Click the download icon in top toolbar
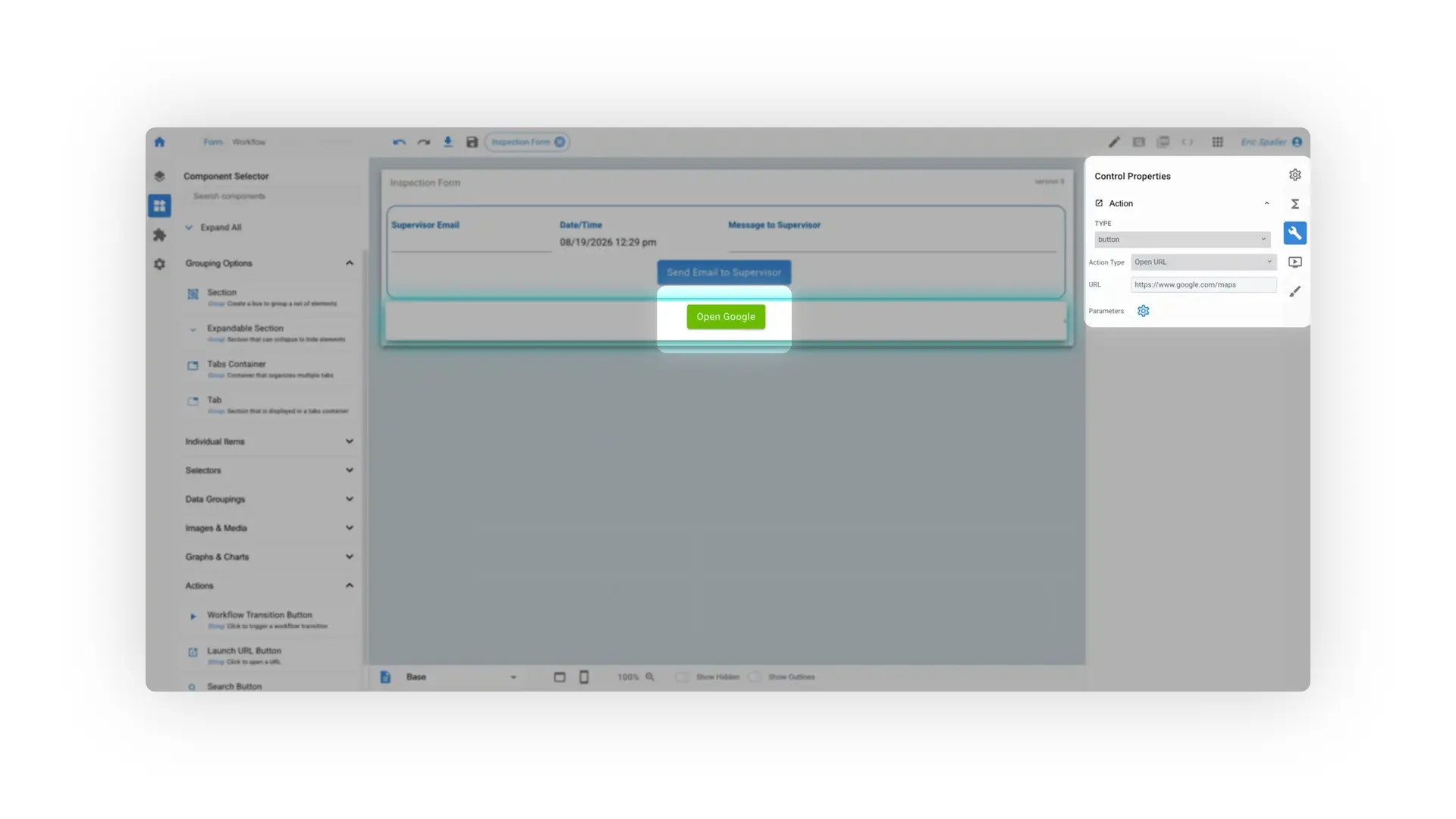1456x819 pixels. point(448,142)
